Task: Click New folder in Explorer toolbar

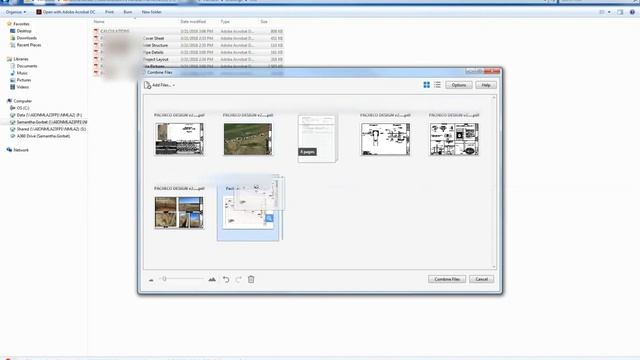Action: pos(151,12)
